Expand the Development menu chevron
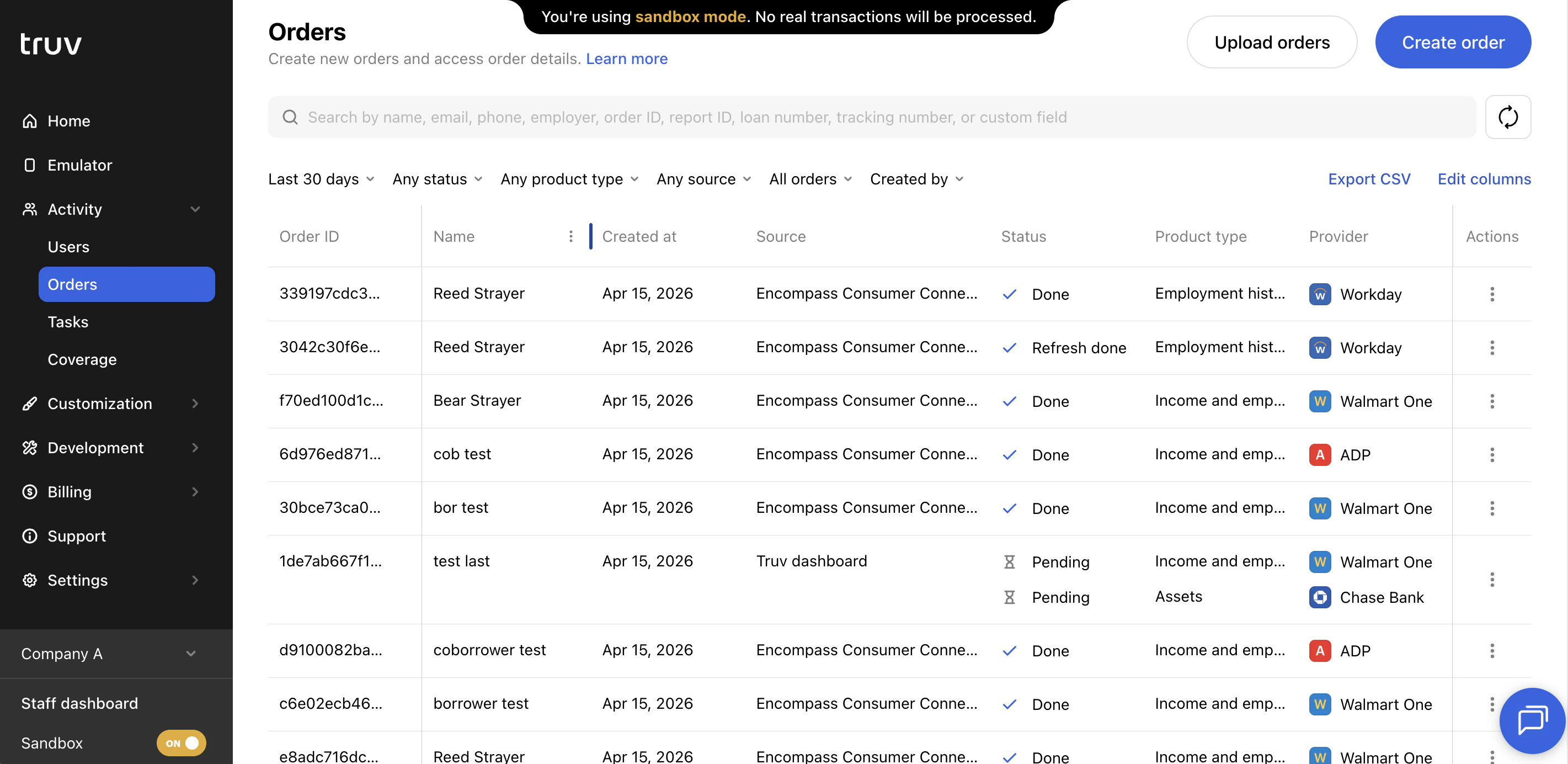The width and height of the screenshot is (1568, 764). point(195,448)
